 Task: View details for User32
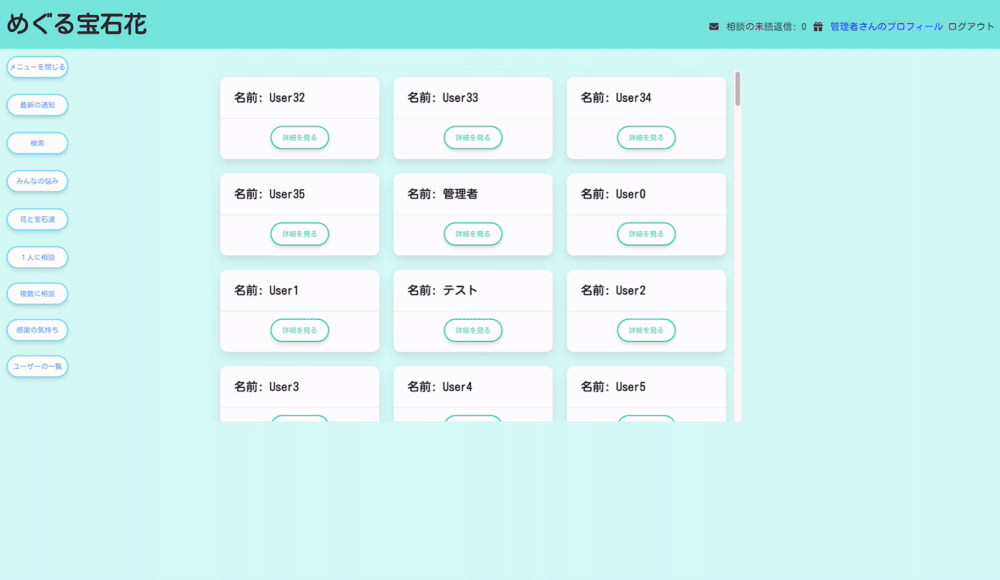(300, 138)
